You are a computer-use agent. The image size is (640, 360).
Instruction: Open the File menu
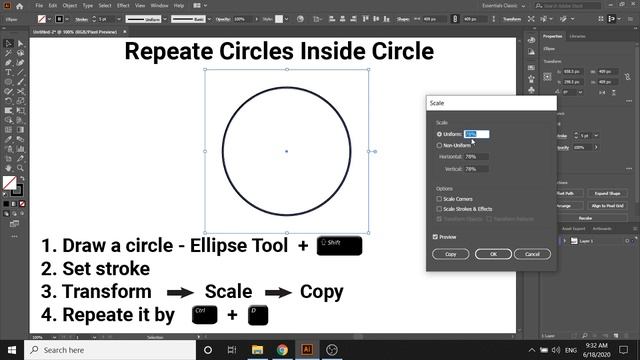click(x=39, y=6)
